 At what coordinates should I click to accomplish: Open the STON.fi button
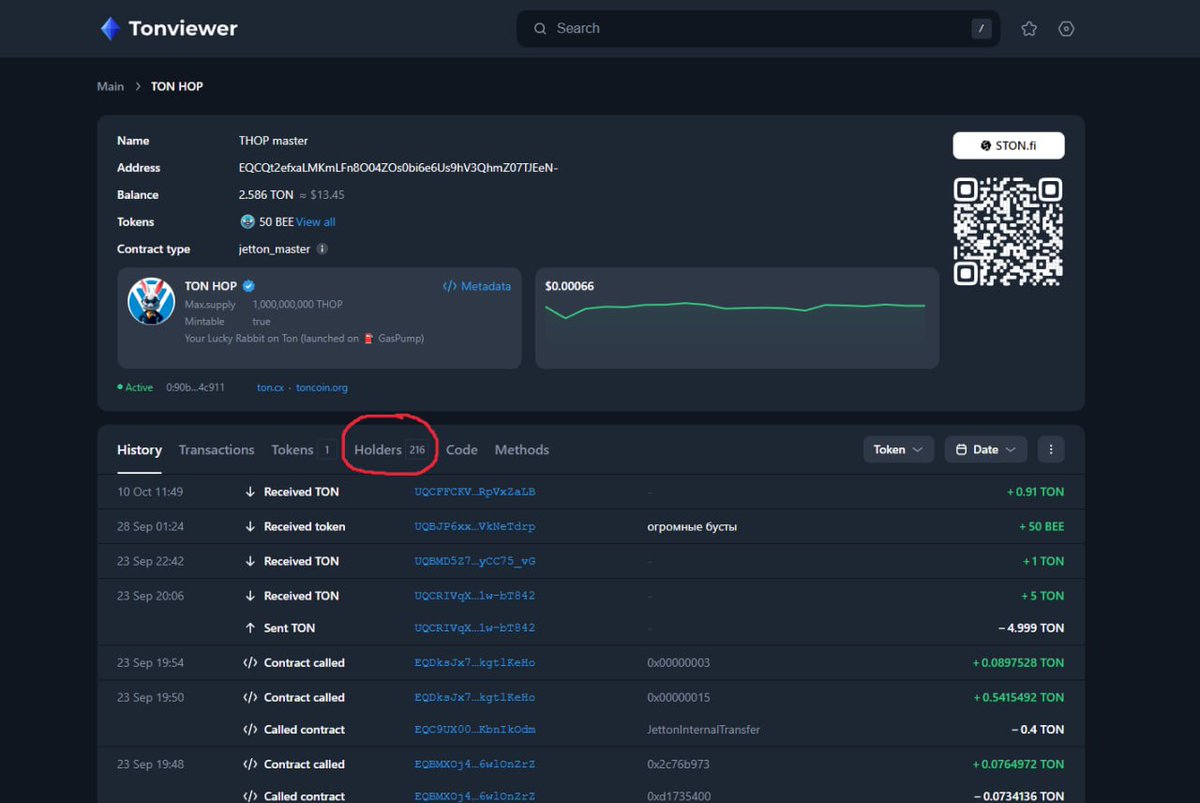click(x=1008, y=145)
